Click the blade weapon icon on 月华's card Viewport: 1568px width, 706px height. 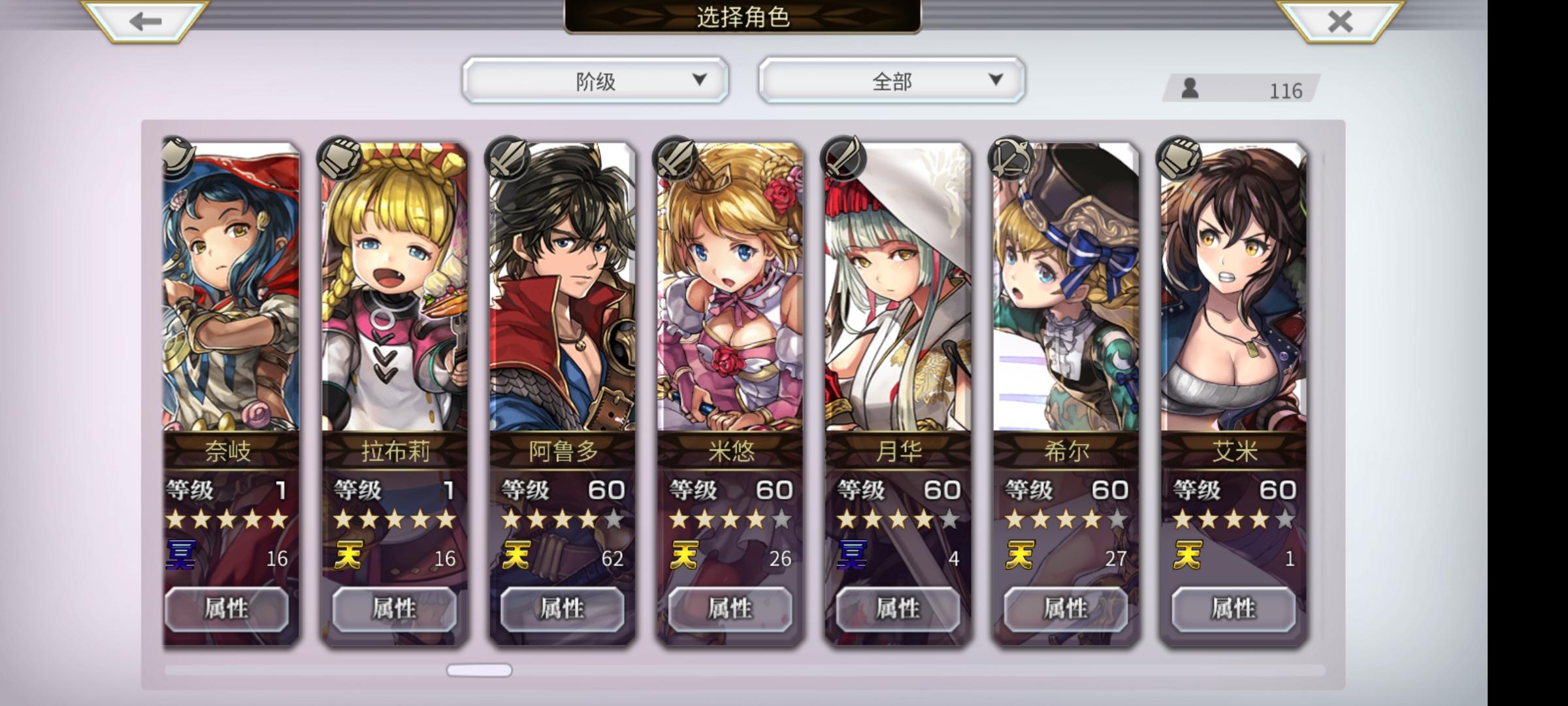843,158
